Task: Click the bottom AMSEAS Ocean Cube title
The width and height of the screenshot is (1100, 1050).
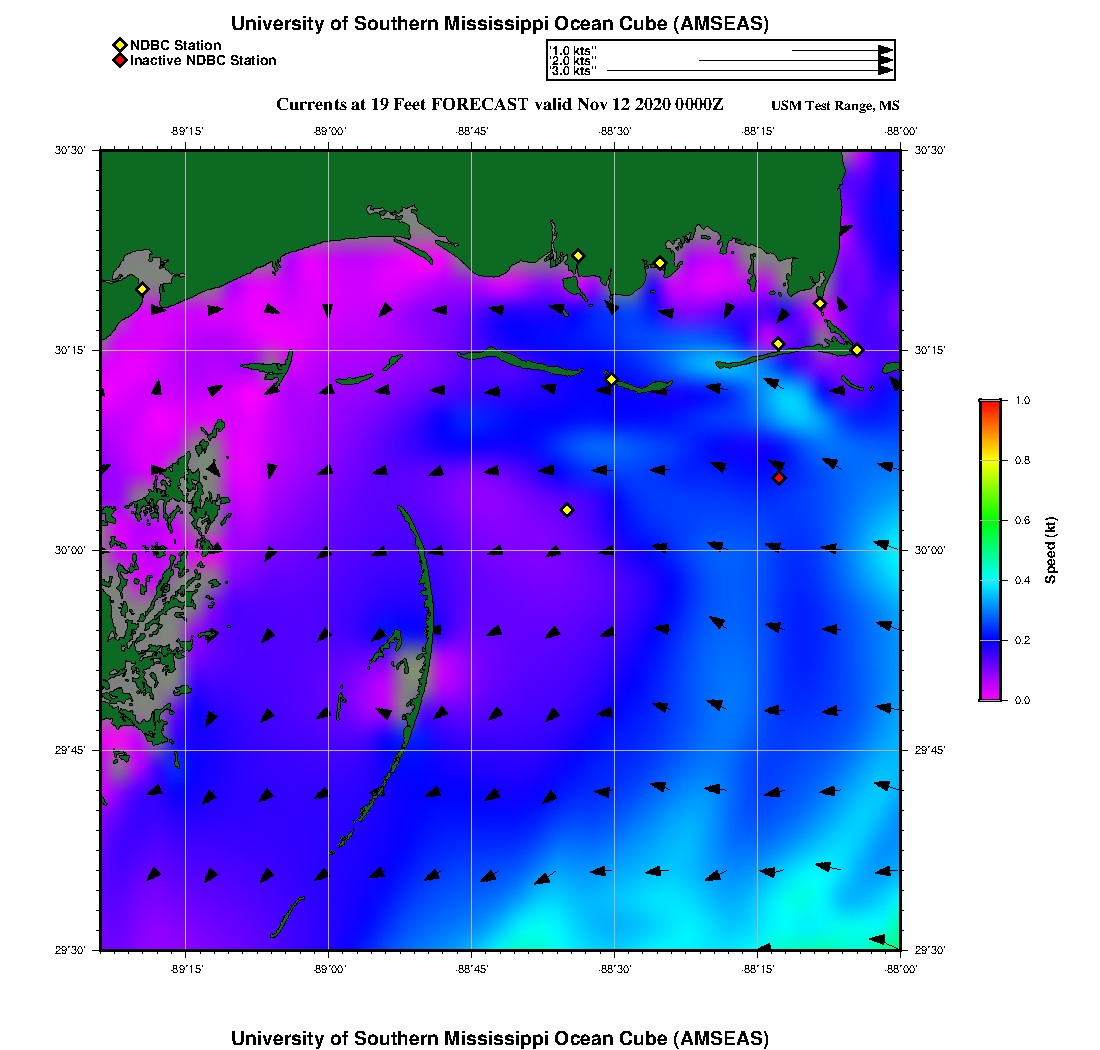Action: [x=500, y=1038]
